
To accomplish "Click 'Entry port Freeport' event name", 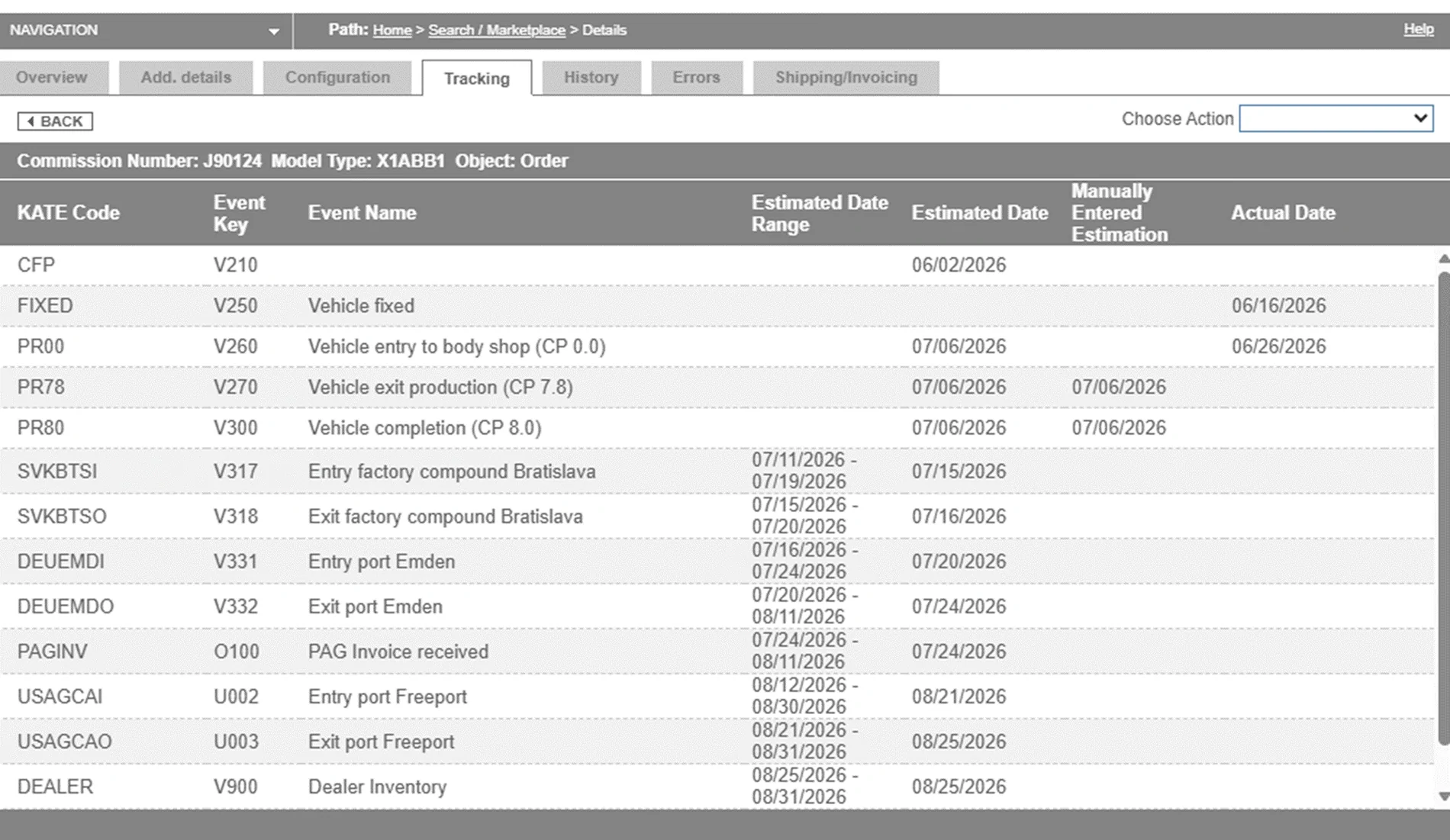I will tap(388, 697).
